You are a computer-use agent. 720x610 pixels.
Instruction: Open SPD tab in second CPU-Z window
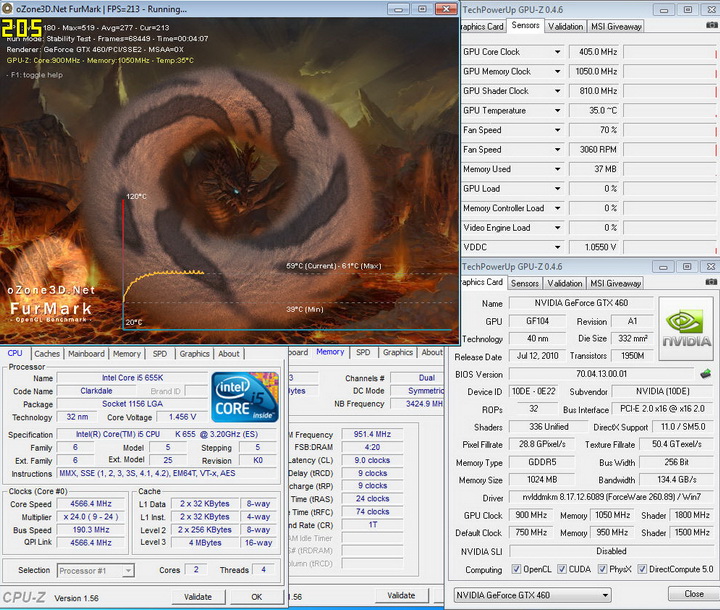363,352
